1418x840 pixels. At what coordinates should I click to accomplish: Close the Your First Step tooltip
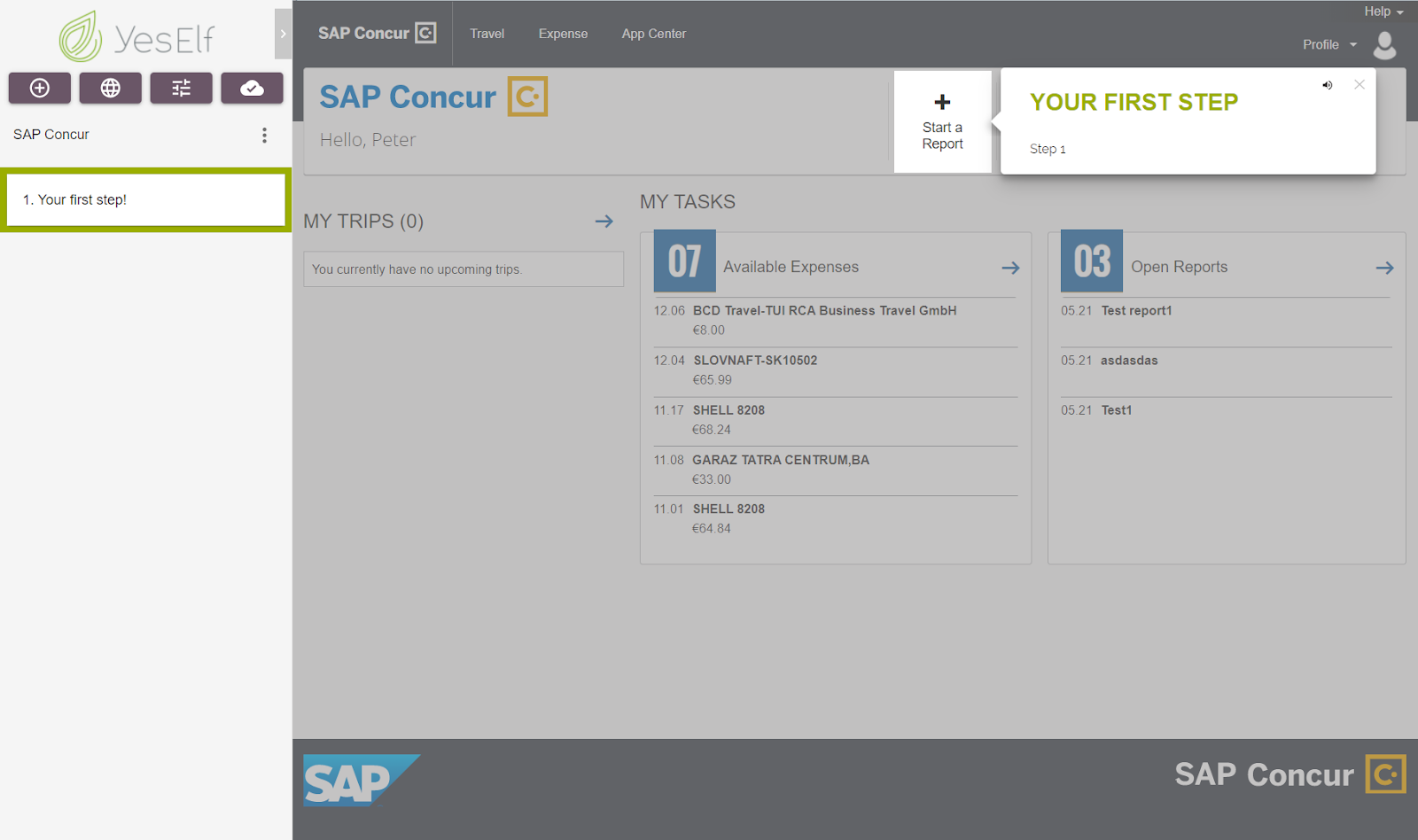[x=1360, y=85]
